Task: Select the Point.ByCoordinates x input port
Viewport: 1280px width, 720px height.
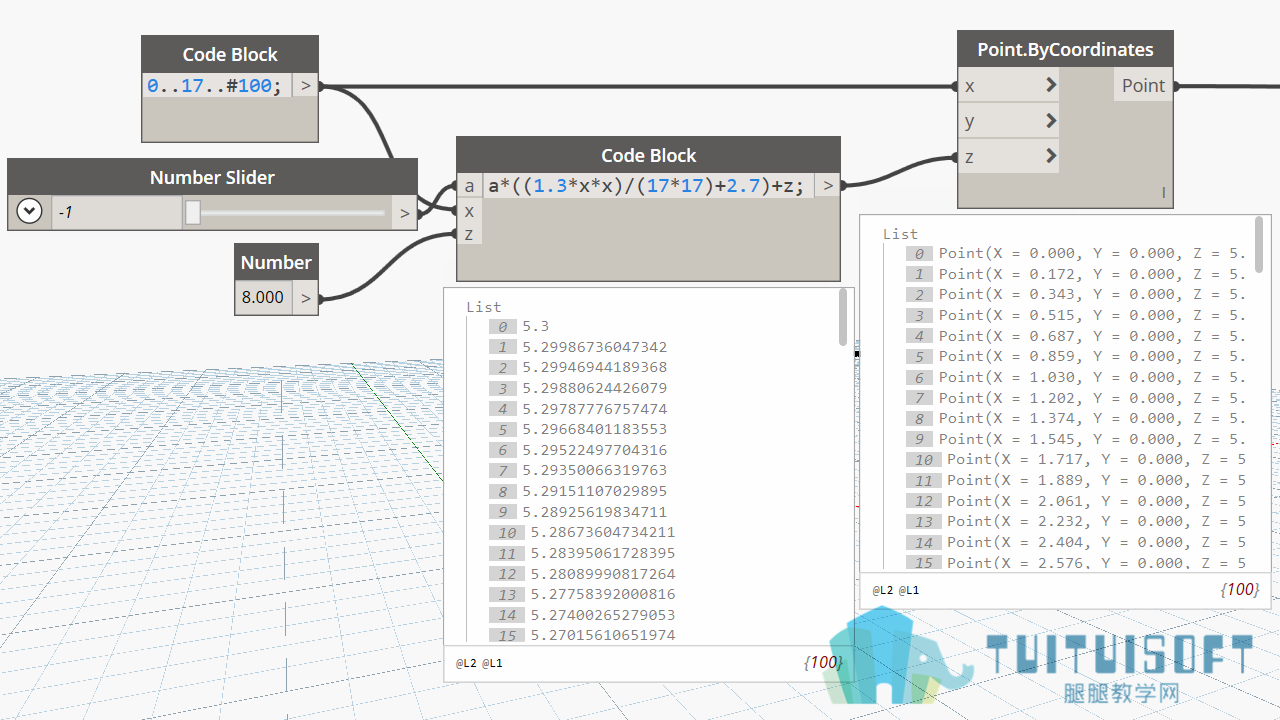Action: 1008,86
